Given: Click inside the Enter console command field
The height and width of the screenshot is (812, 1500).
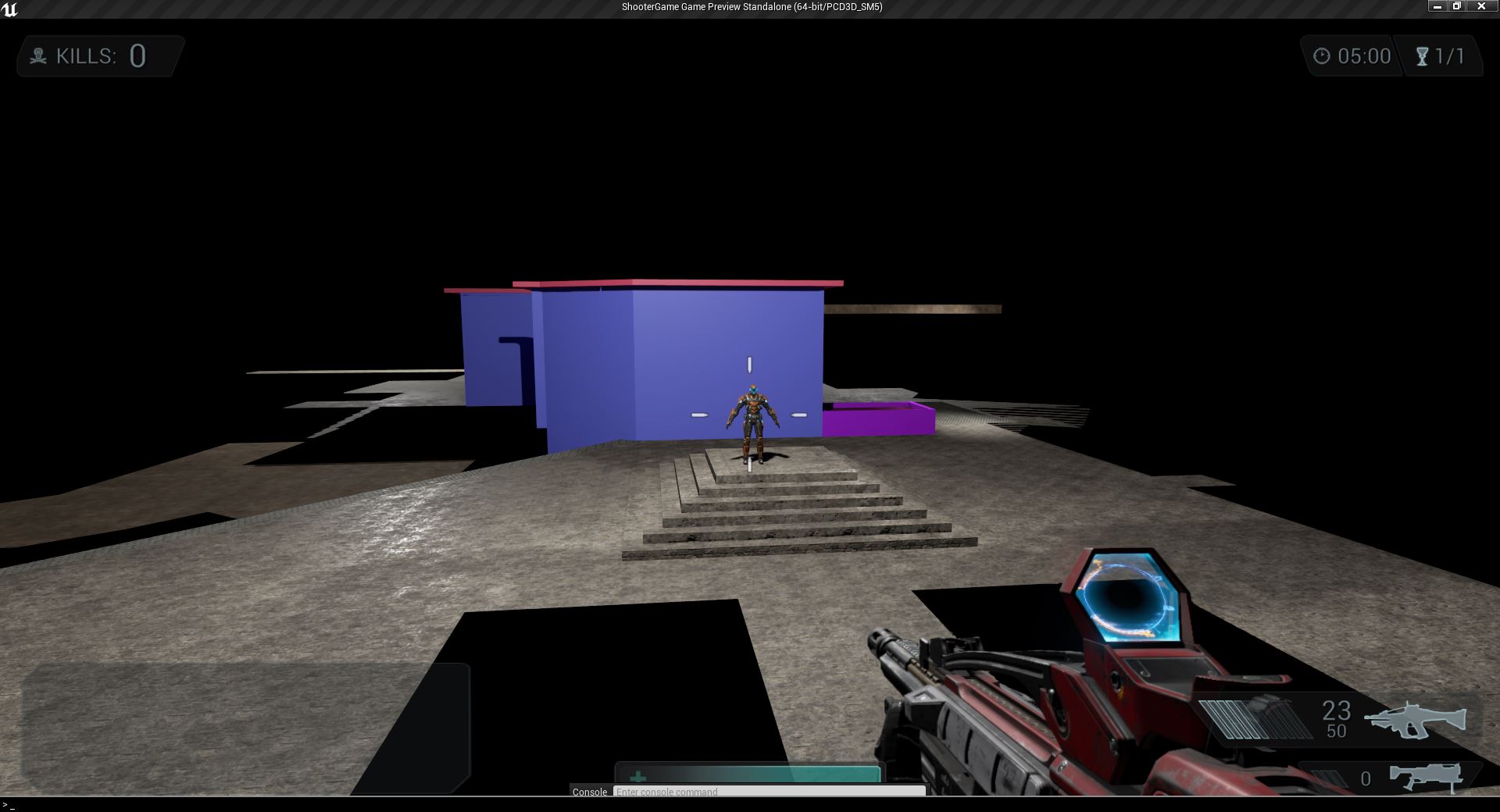Looking at the screenshot, I should pyautogui.click(x=769, y=792).
